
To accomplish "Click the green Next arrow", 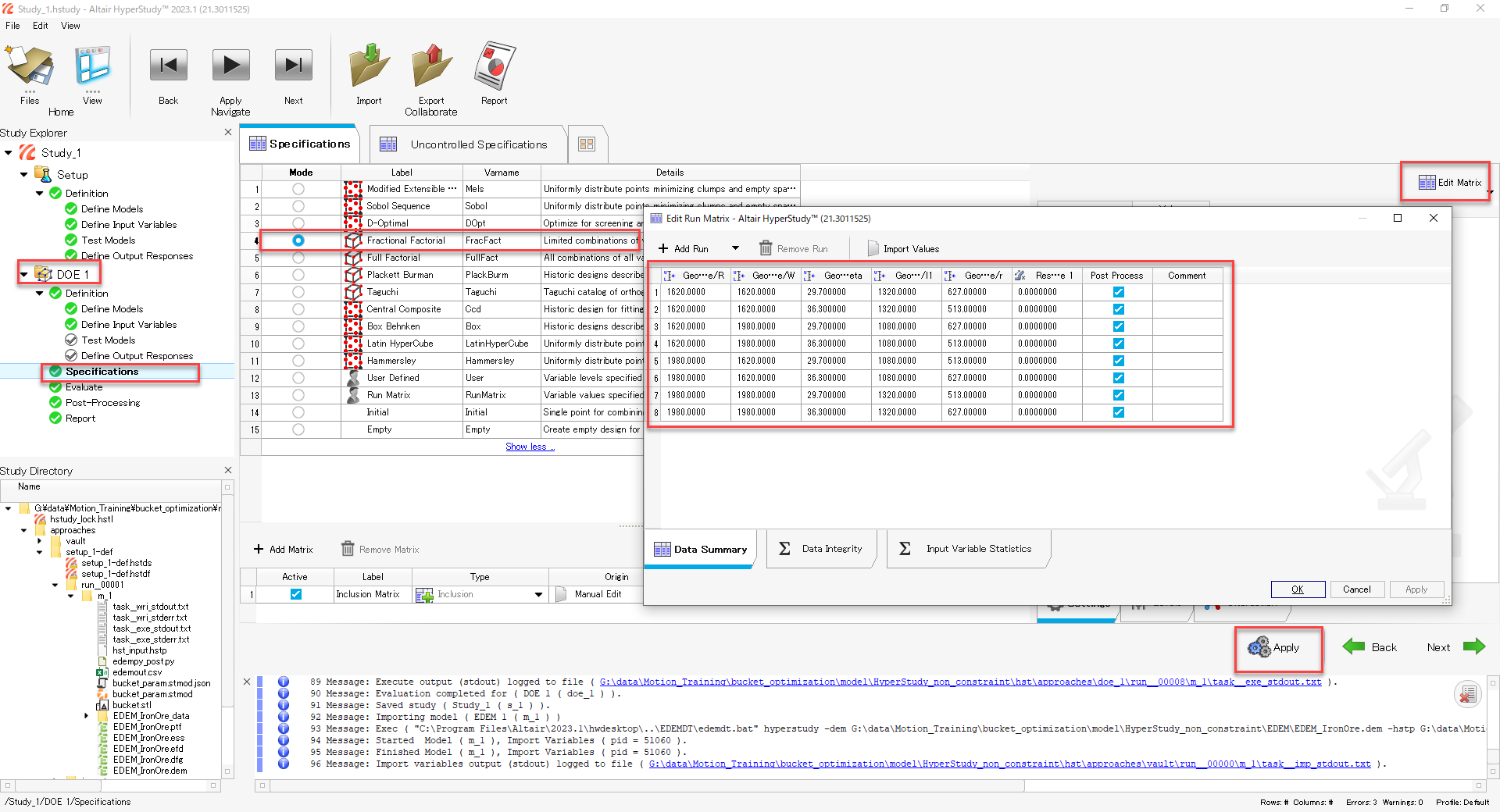I will pyautogui.click(x=1474, y=646).
